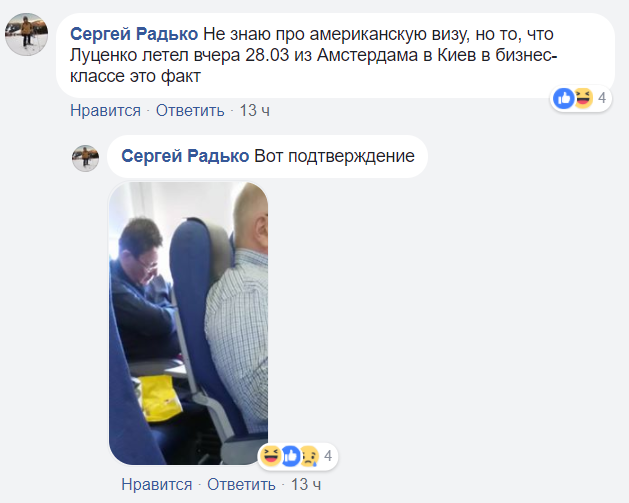The height and width of the screenshot is (503, 629).
Task: Open the large commenter profile avatar
Action: [x=26, y=34]
